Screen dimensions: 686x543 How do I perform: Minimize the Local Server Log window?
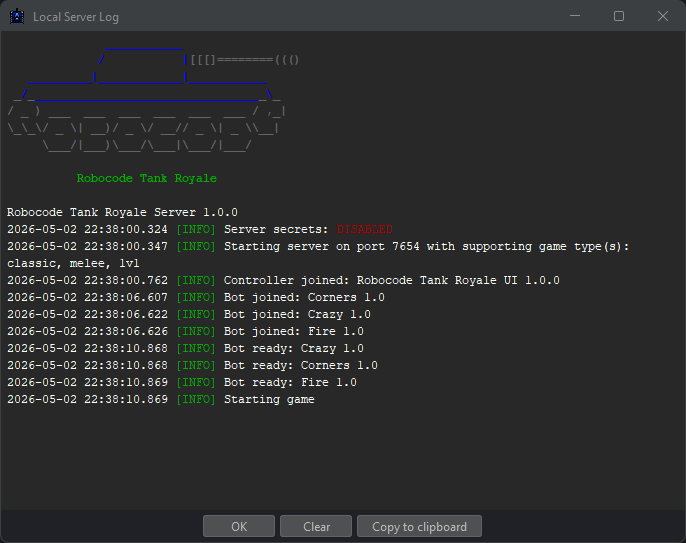point(575,16)
